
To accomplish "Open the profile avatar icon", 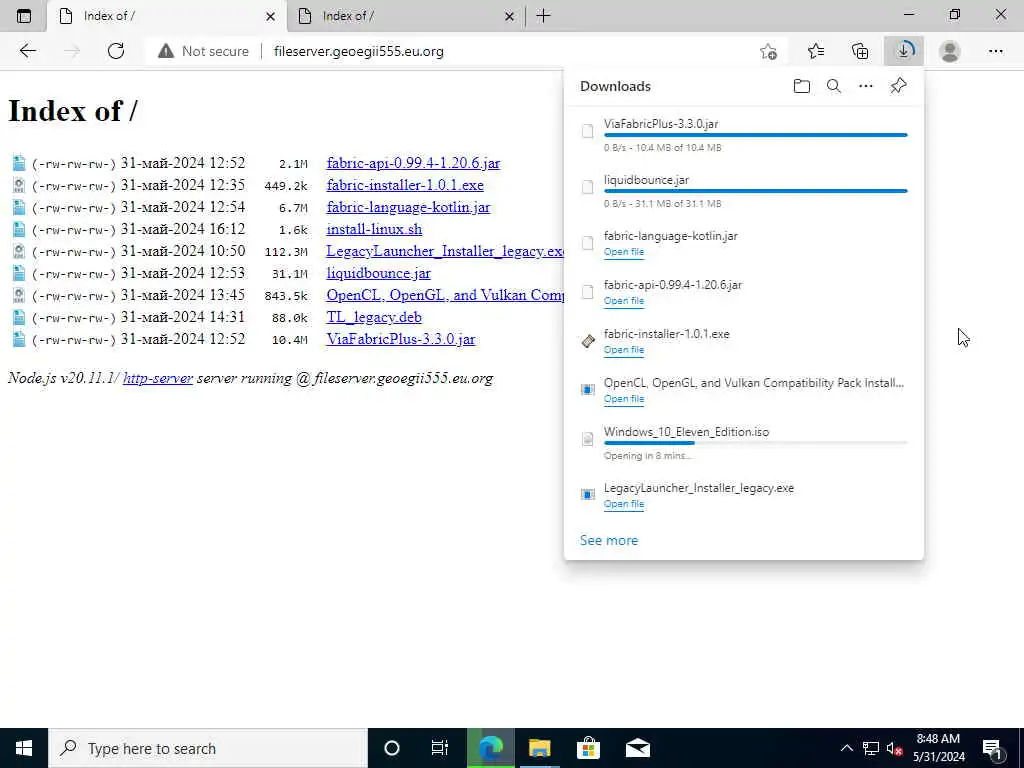I will coord(950,51).
